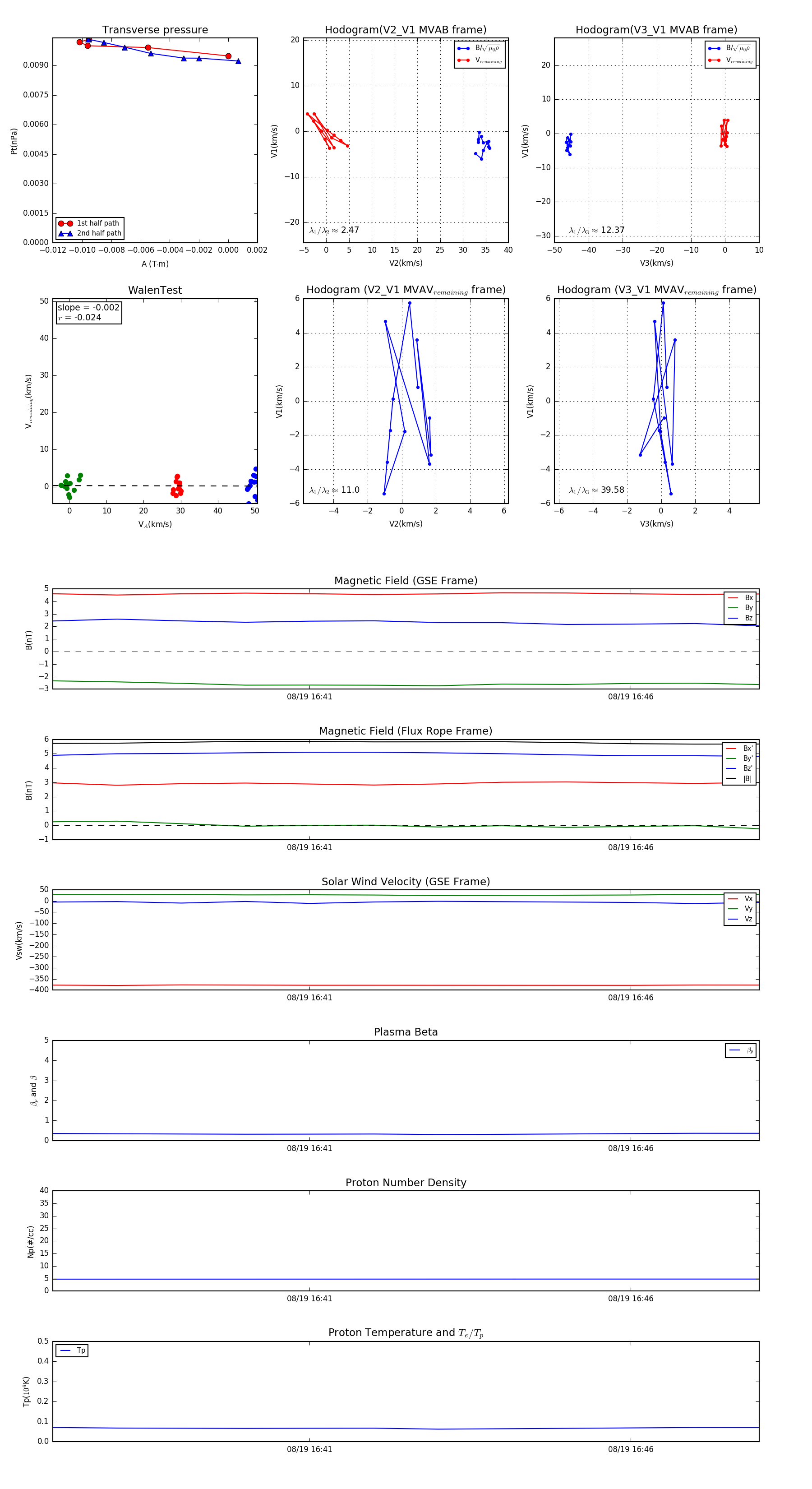
Task: Click 'slope = -0.002' annotation in WalenTest
Action: coord(88,308)
